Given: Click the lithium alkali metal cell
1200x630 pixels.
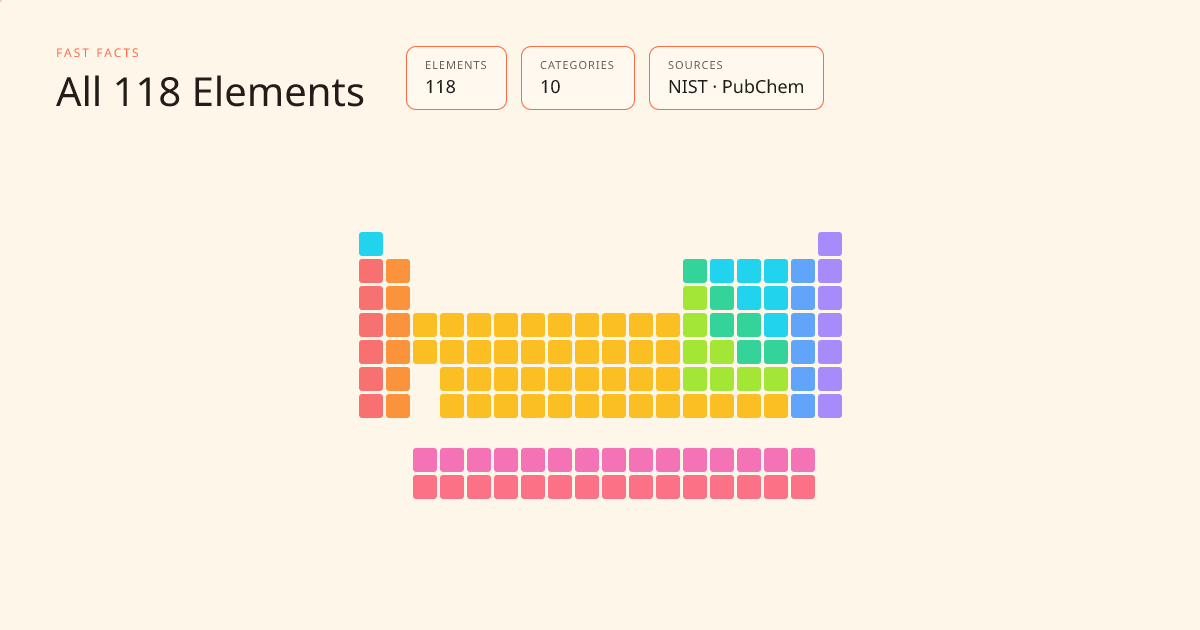Looking at the screenshot, I should (371, 271).
